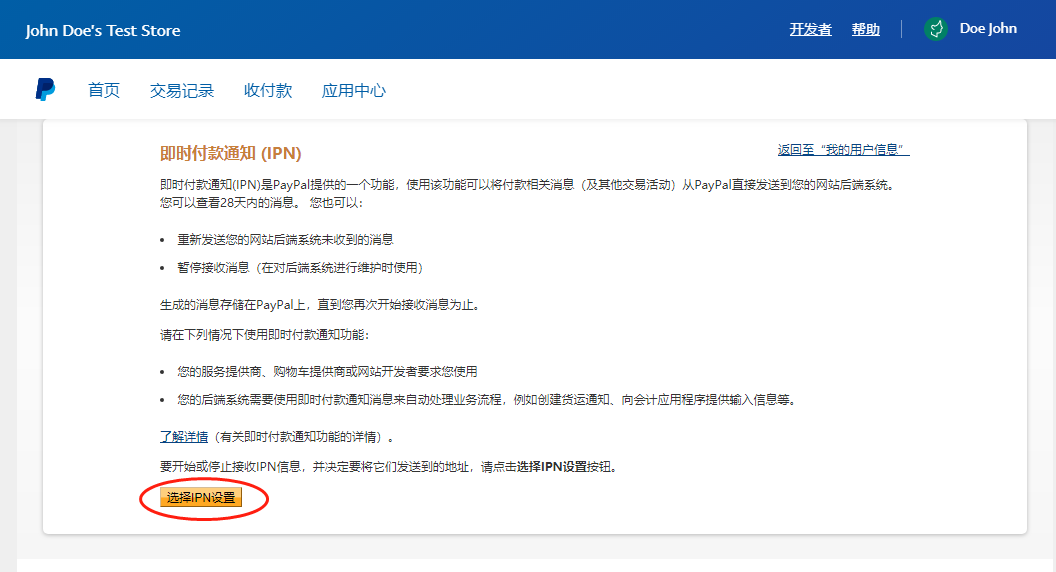Screen dimensions: 1056x572
Task: Follow the 返回至"我的用户信息" link
Action: pos(843,150)
